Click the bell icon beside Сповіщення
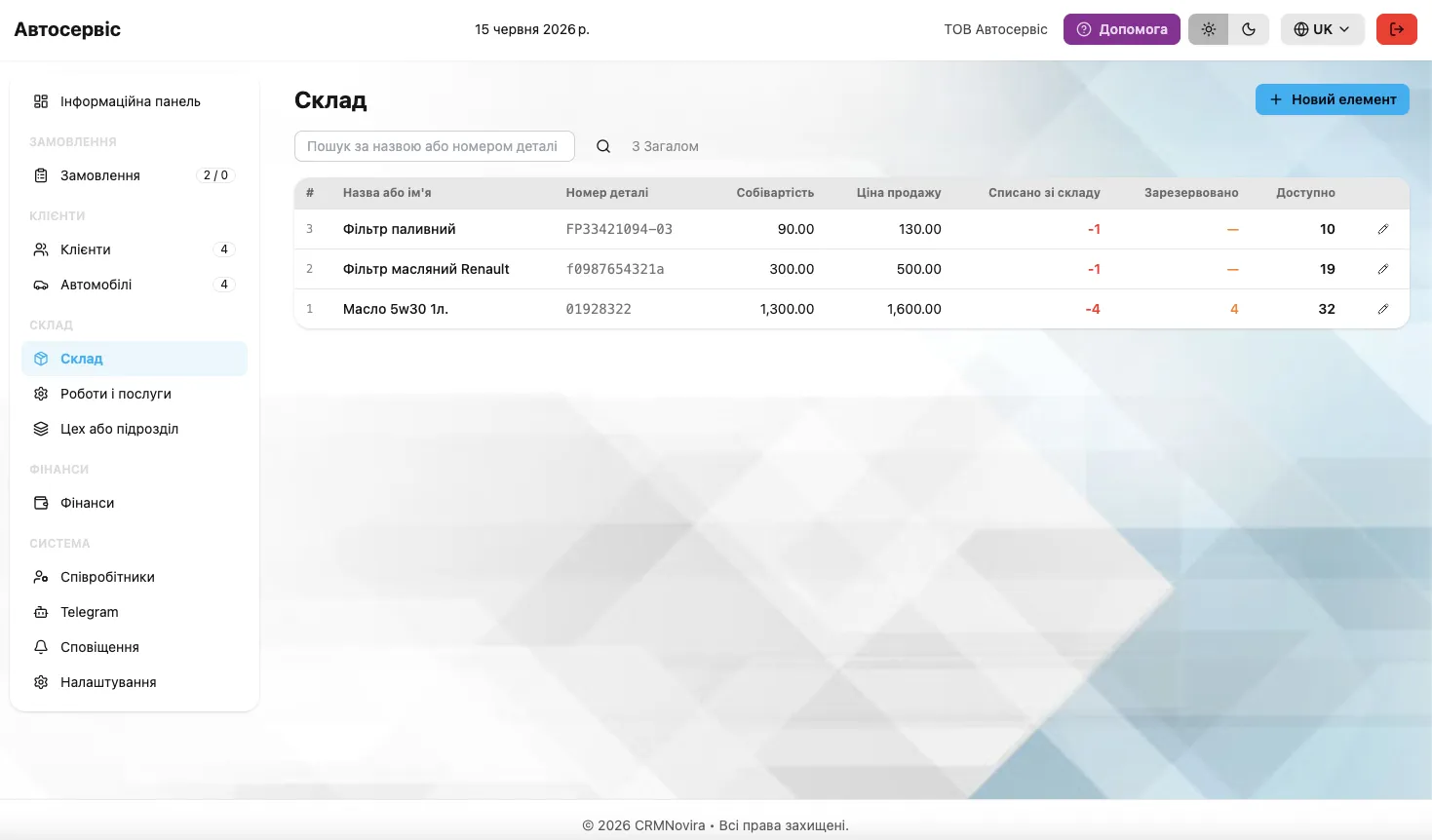The height and width of the screenshot is (840, 1432). [x=41, y=647]
